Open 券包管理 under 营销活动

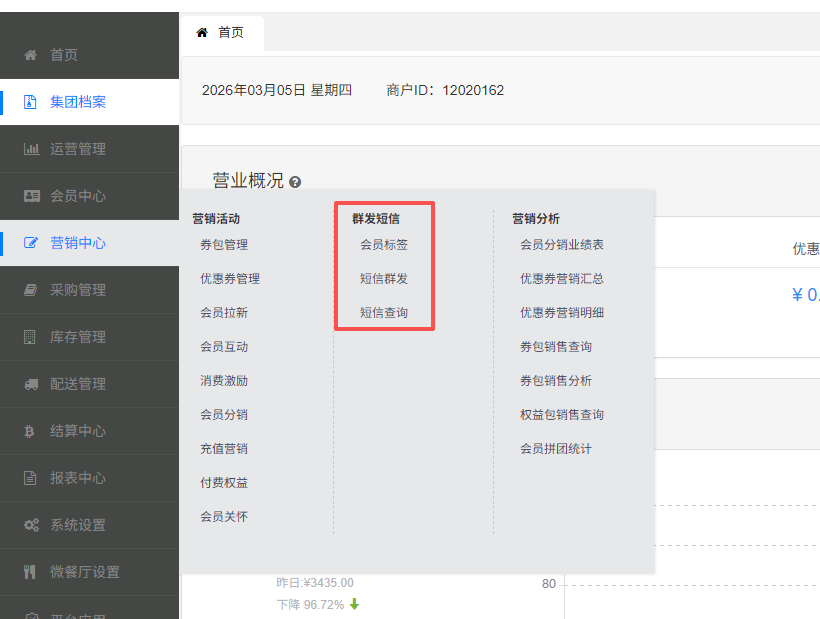click(x=224, y=245)
